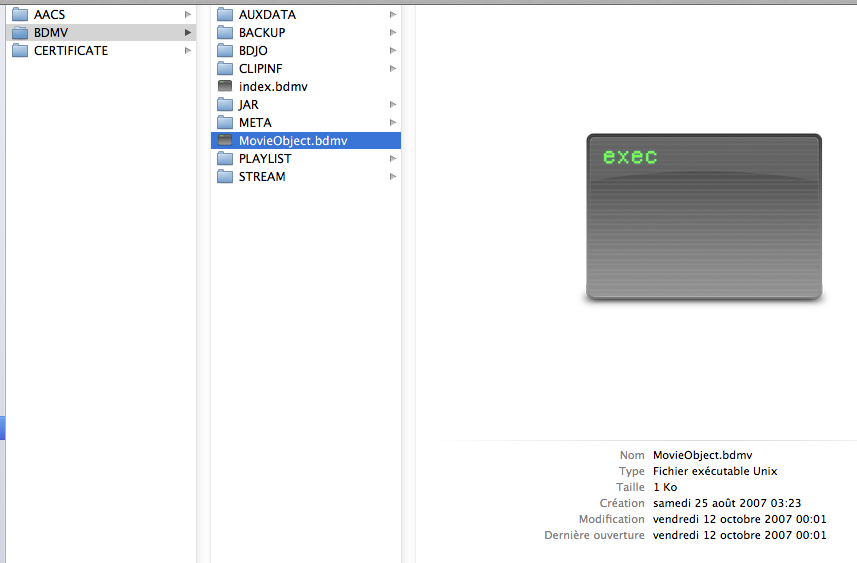The height and width of the screenshot is (563, 857).
Task: Expand the AACS folder arrow
Action: coord(188,15)
